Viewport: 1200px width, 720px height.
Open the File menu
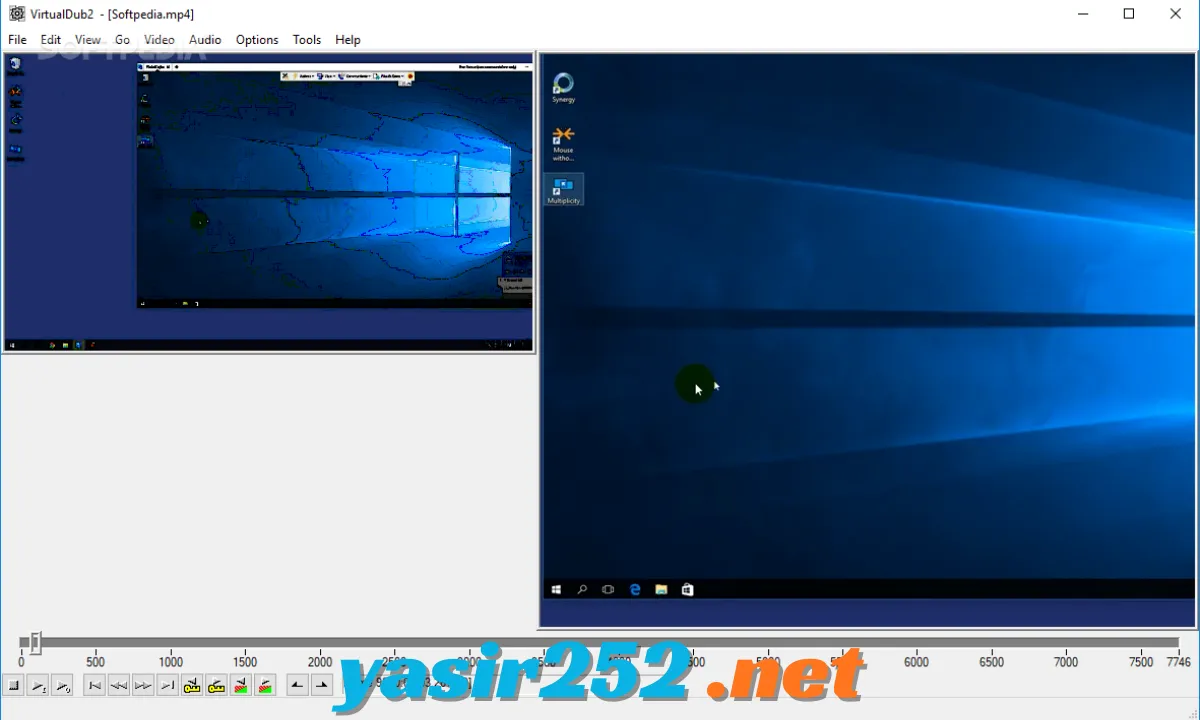(x=17, y=40)
